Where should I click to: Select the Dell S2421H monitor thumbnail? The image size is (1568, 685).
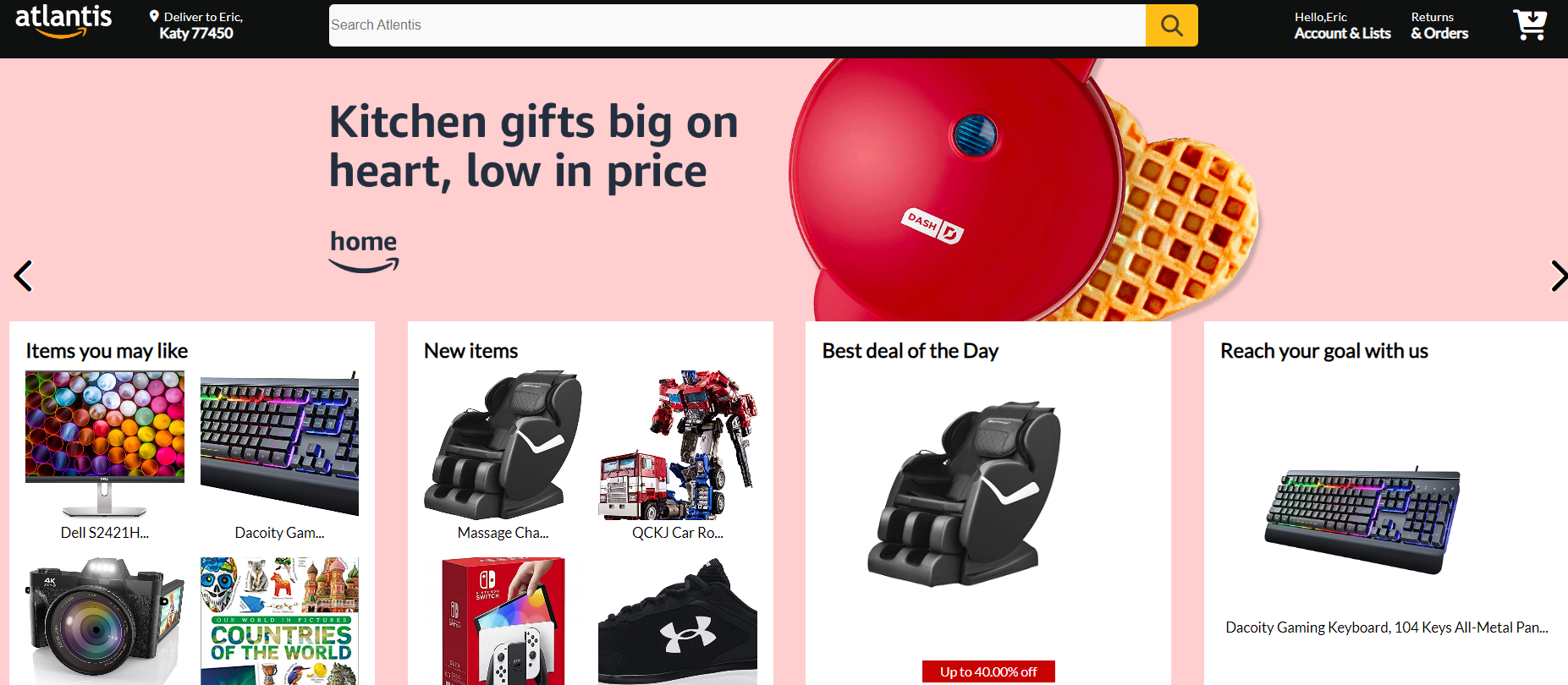[105, 444]
